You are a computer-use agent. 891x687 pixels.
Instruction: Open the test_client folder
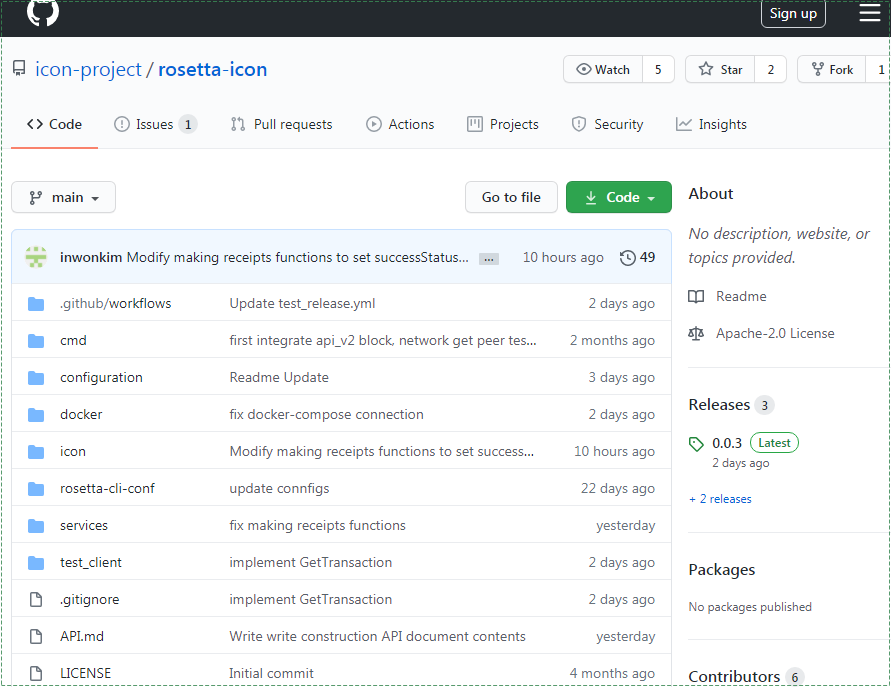point(91,562)
